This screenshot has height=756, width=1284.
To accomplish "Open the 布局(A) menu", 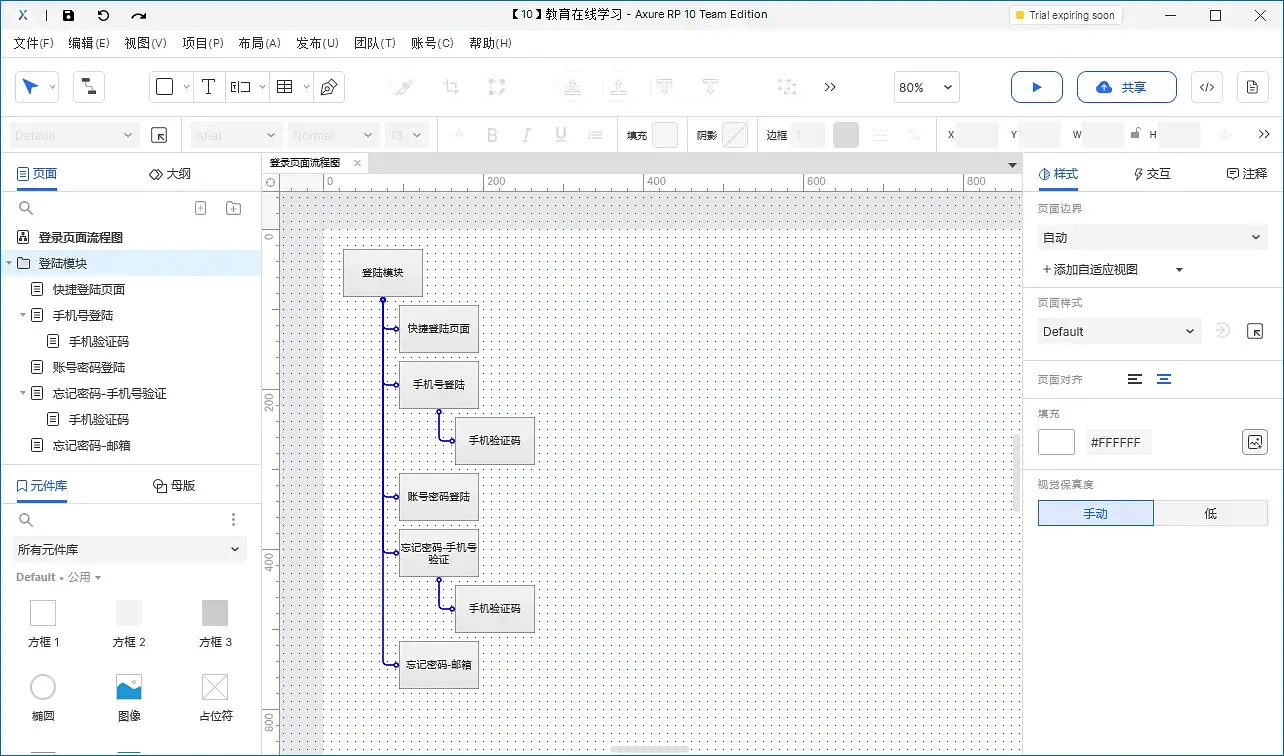I will [x=259, y=43].
